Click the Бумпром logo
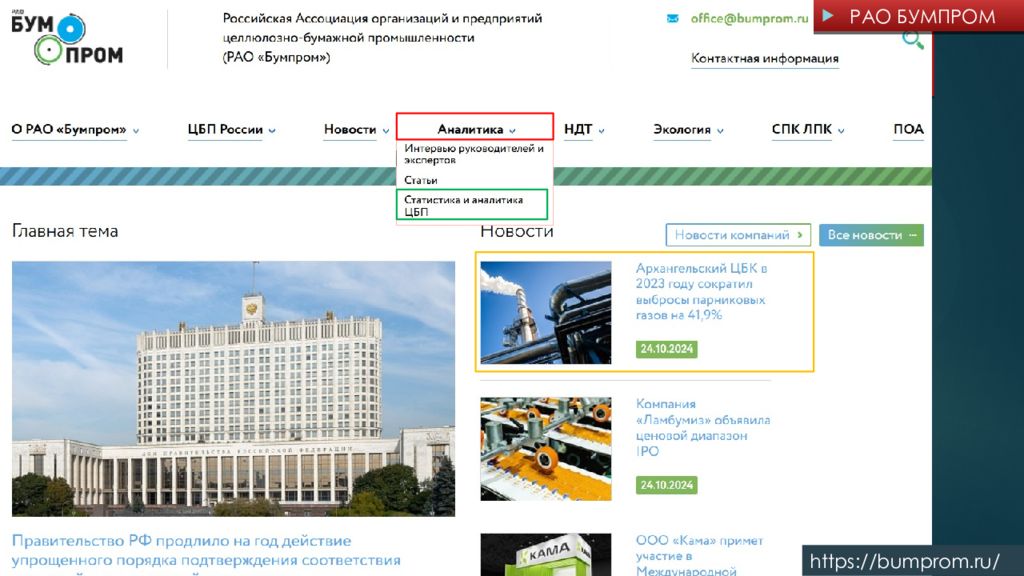Screen dimensions: 1024x576 [x=67, y=39]
